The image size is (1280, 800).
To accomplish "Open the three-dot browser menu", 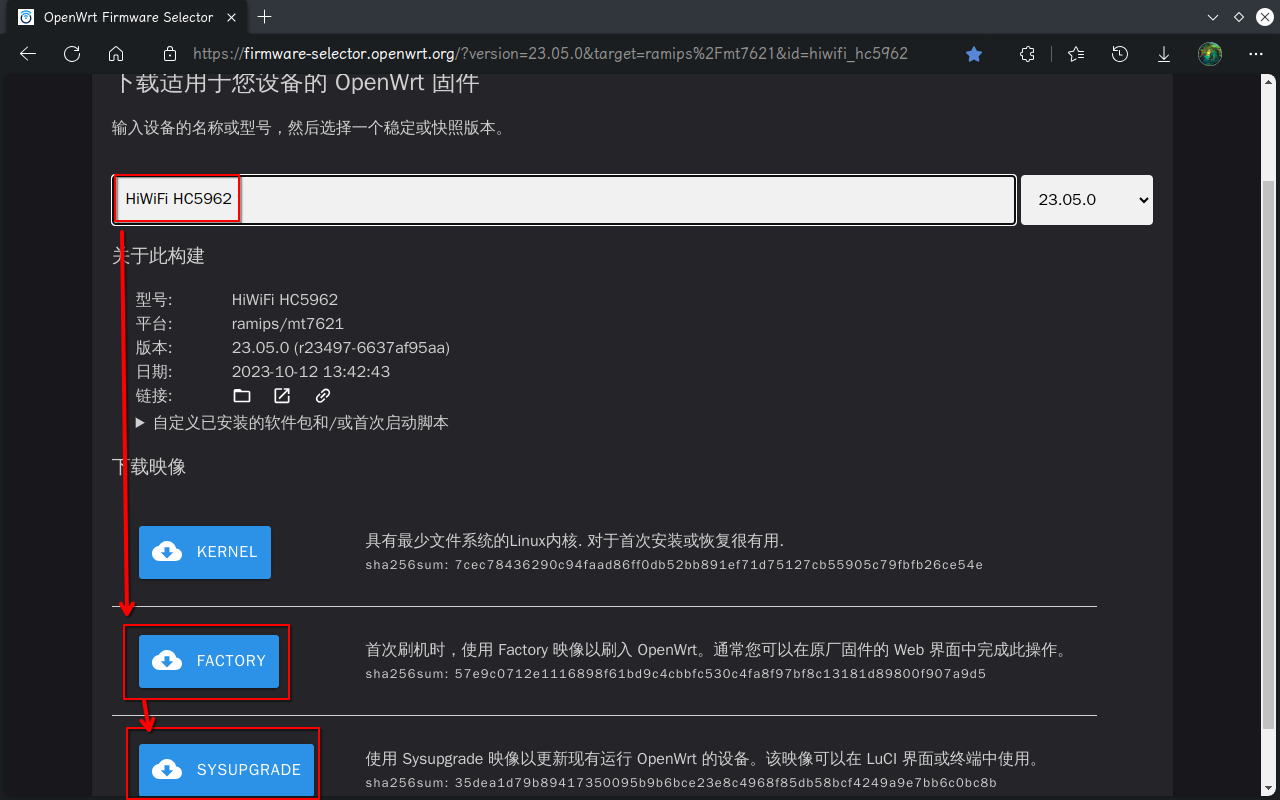I will pyautogui.click(x=1255, y=54).
